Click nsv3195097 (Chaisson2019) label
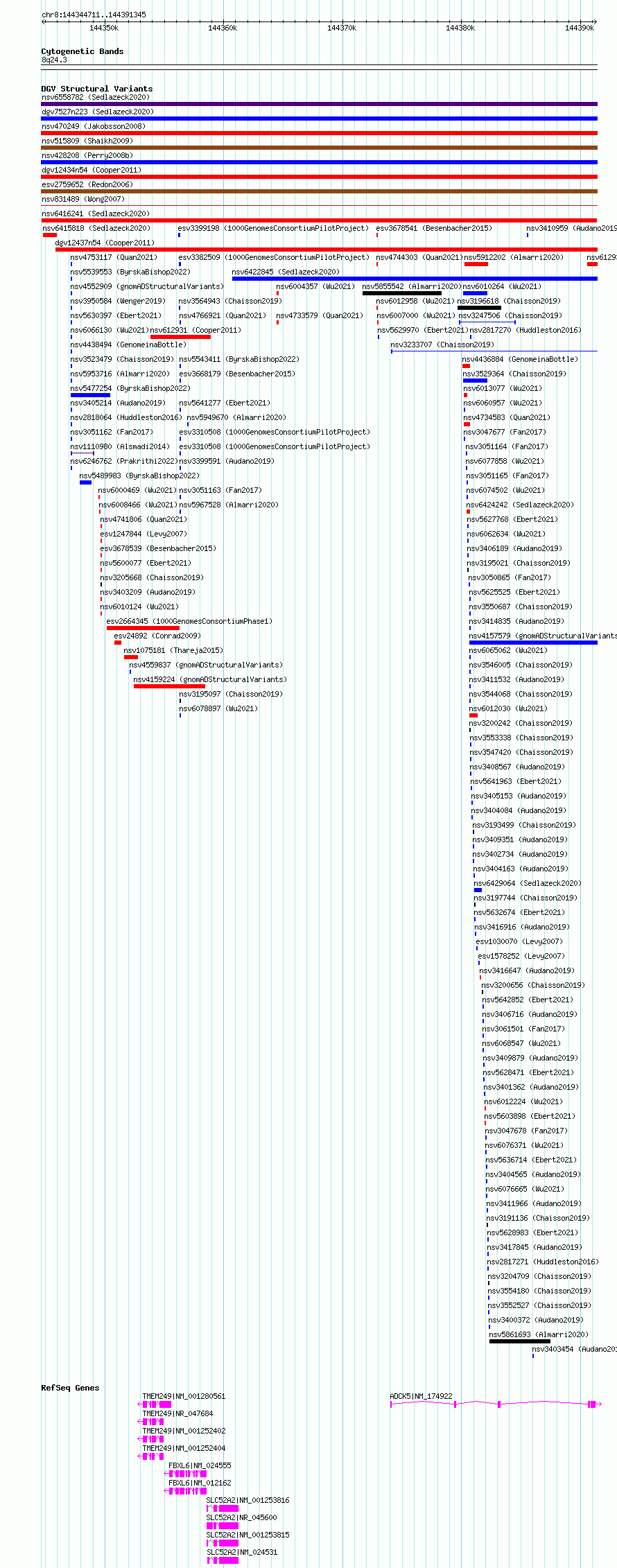 point(231,695)
